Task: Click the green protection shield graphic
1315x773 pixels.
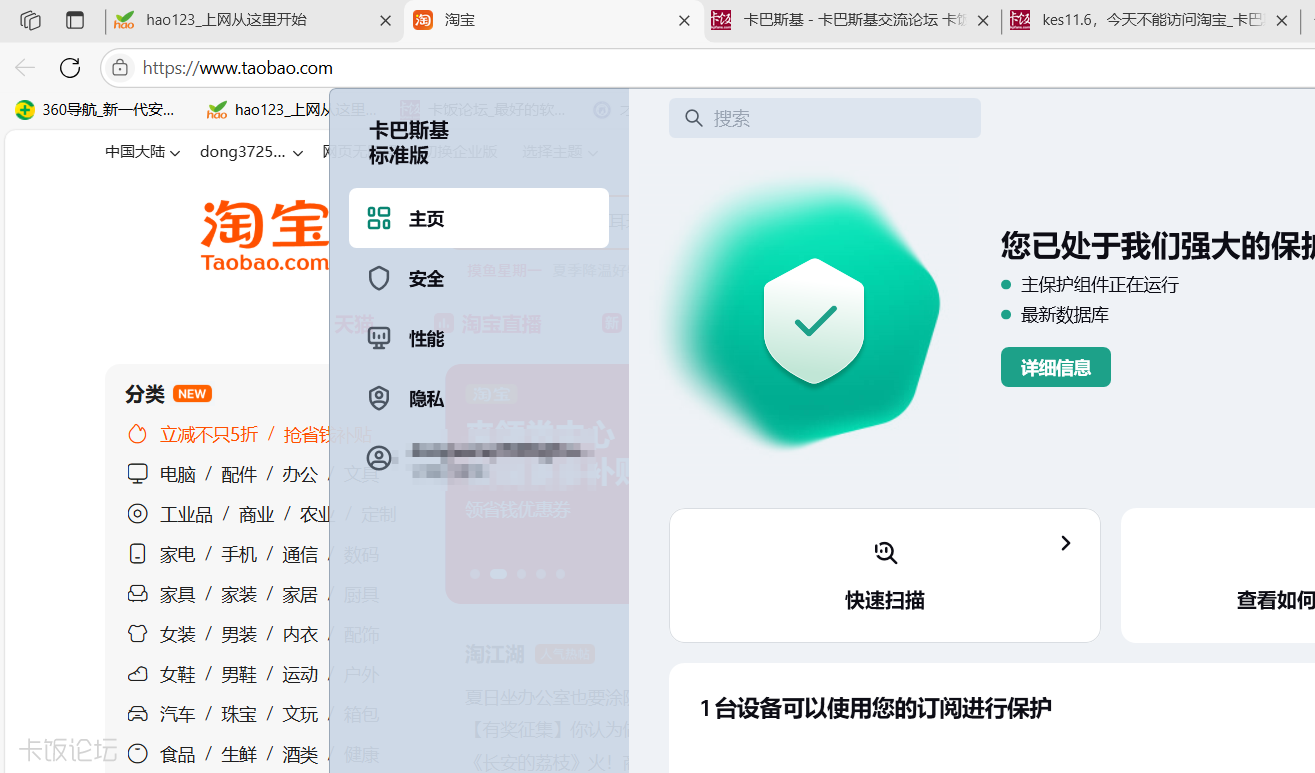Action: tap(814, 321)
